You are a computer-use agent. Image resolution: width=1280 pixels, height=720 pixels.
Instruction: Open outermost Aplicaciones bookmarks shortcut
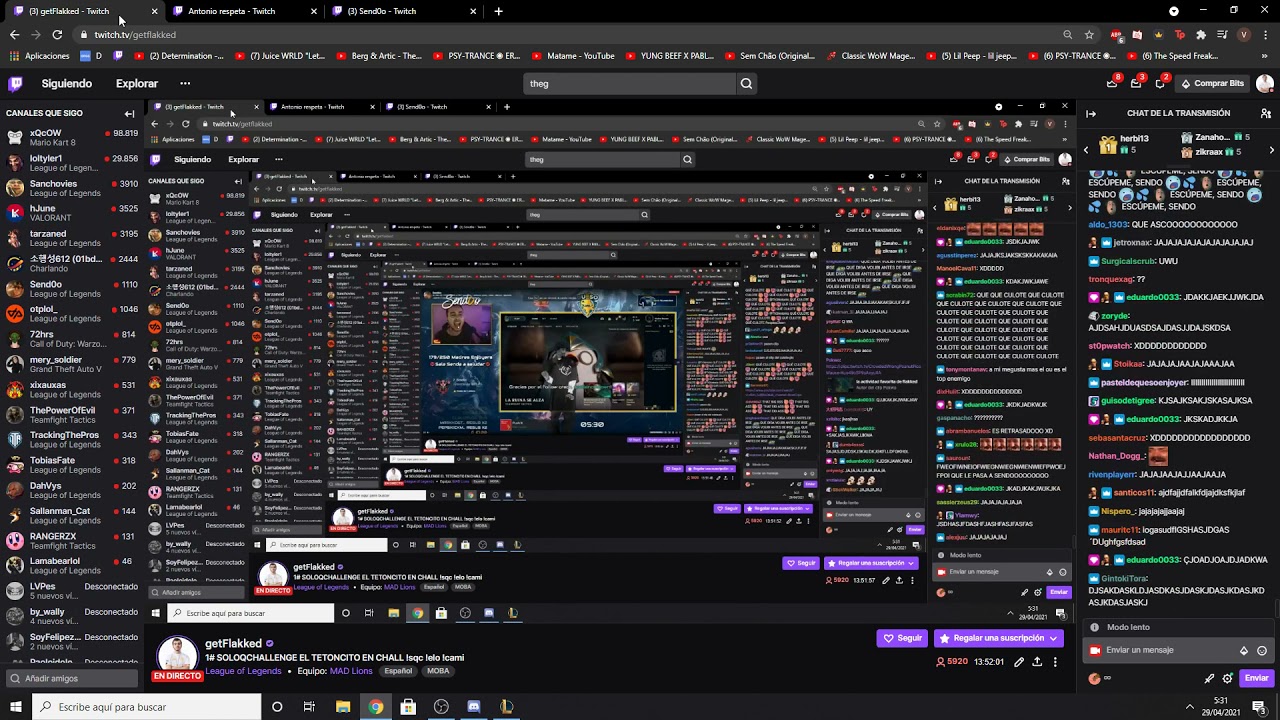(39, 56)
